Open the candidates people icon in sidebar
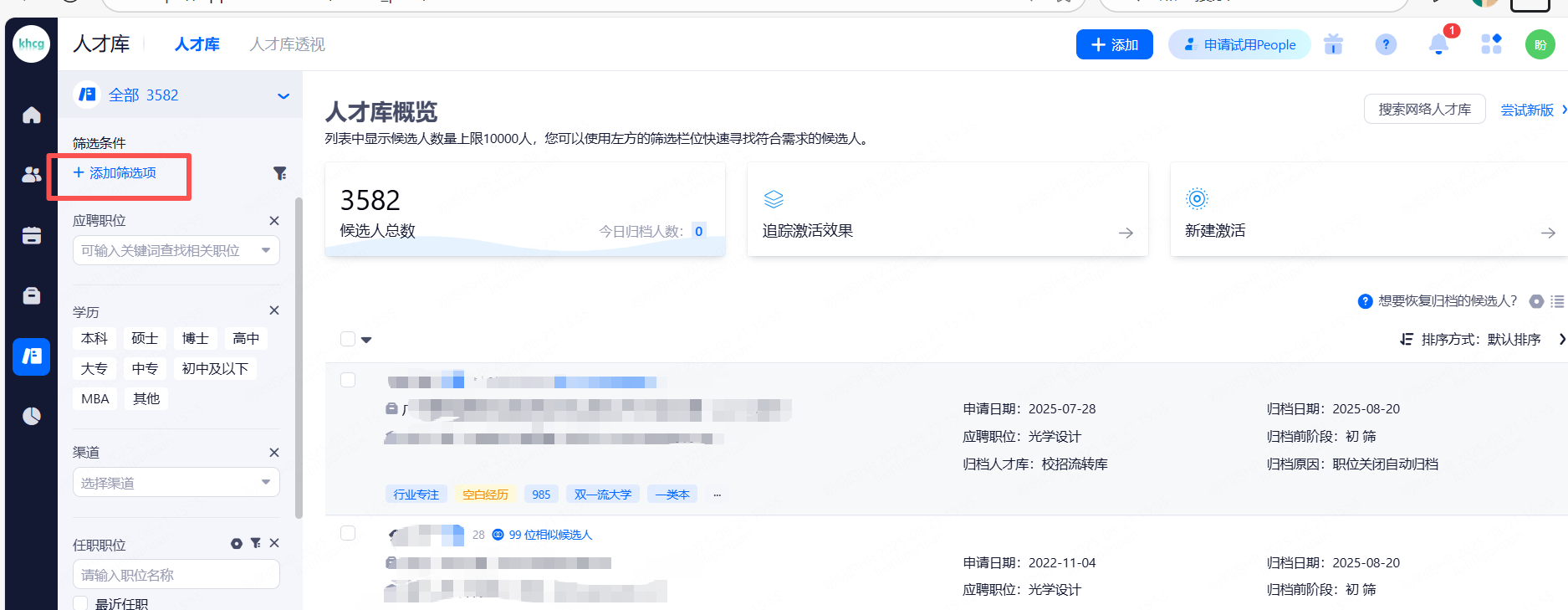This screenshot has height=610, width=1568. (x=32, y=175)
